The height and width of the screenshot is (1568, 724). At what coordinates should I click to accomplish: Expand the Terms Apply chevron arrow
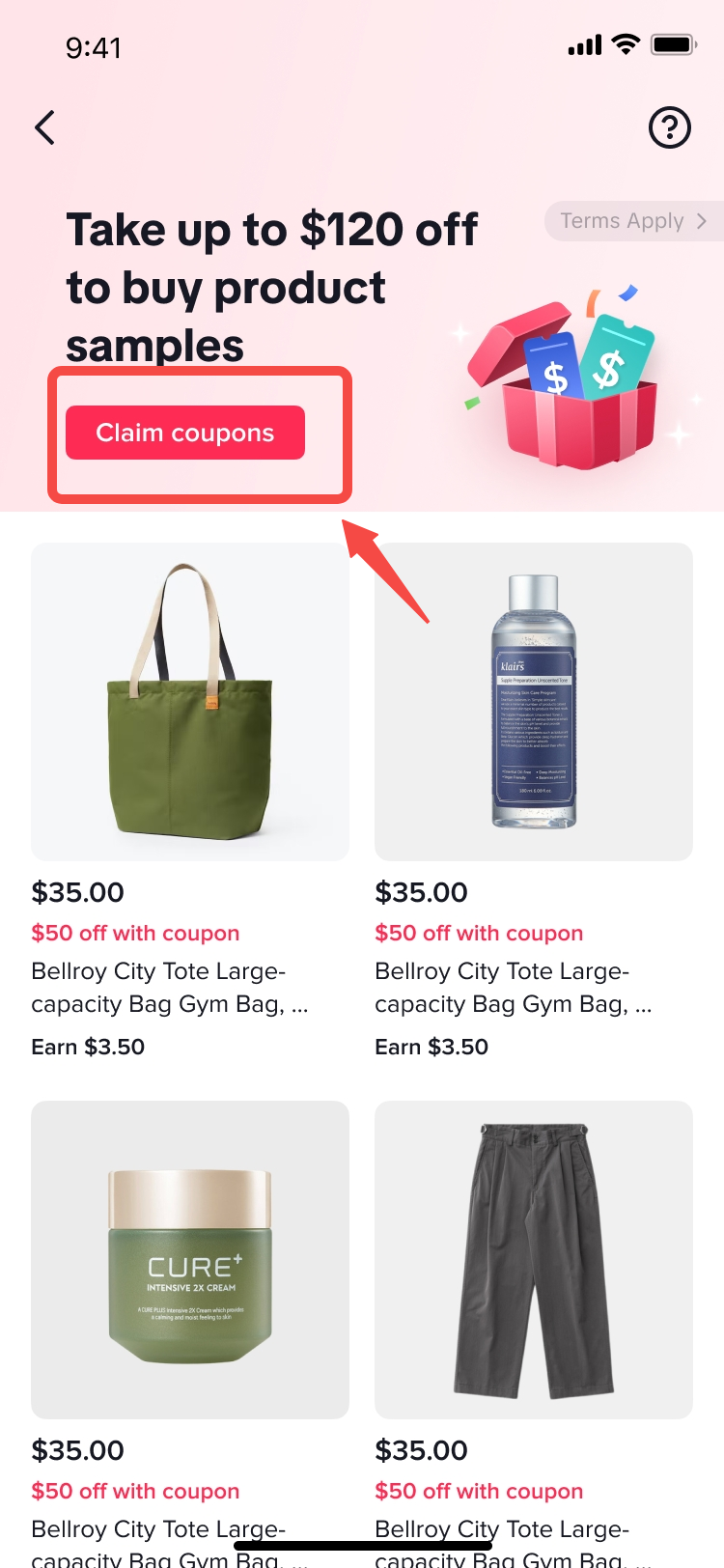point(702,221)
